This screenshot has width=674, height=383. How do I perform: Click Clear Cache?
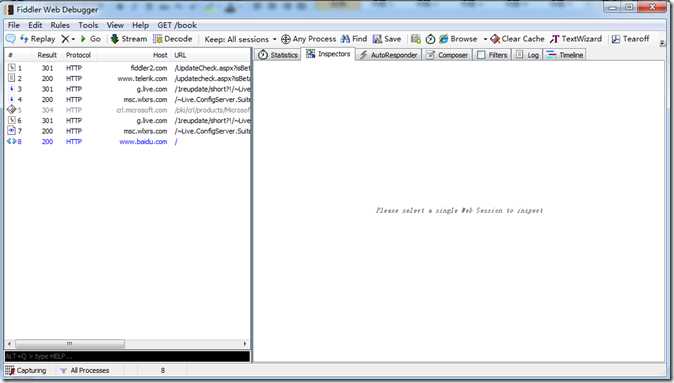coord(517,39)
